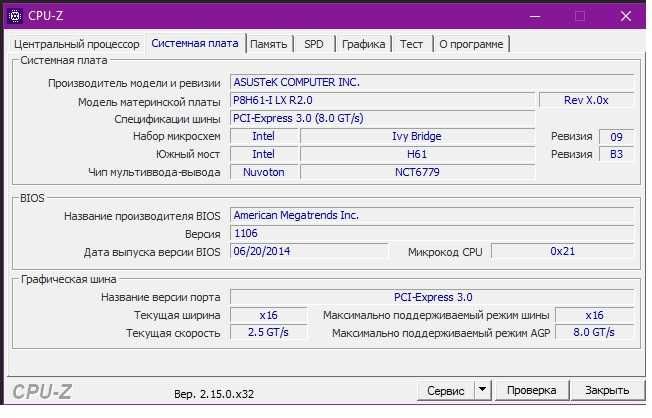This screenshot has height=418, width=652.
Task: Click southbridge revision value B3
Action: click(x=616, y=154)
